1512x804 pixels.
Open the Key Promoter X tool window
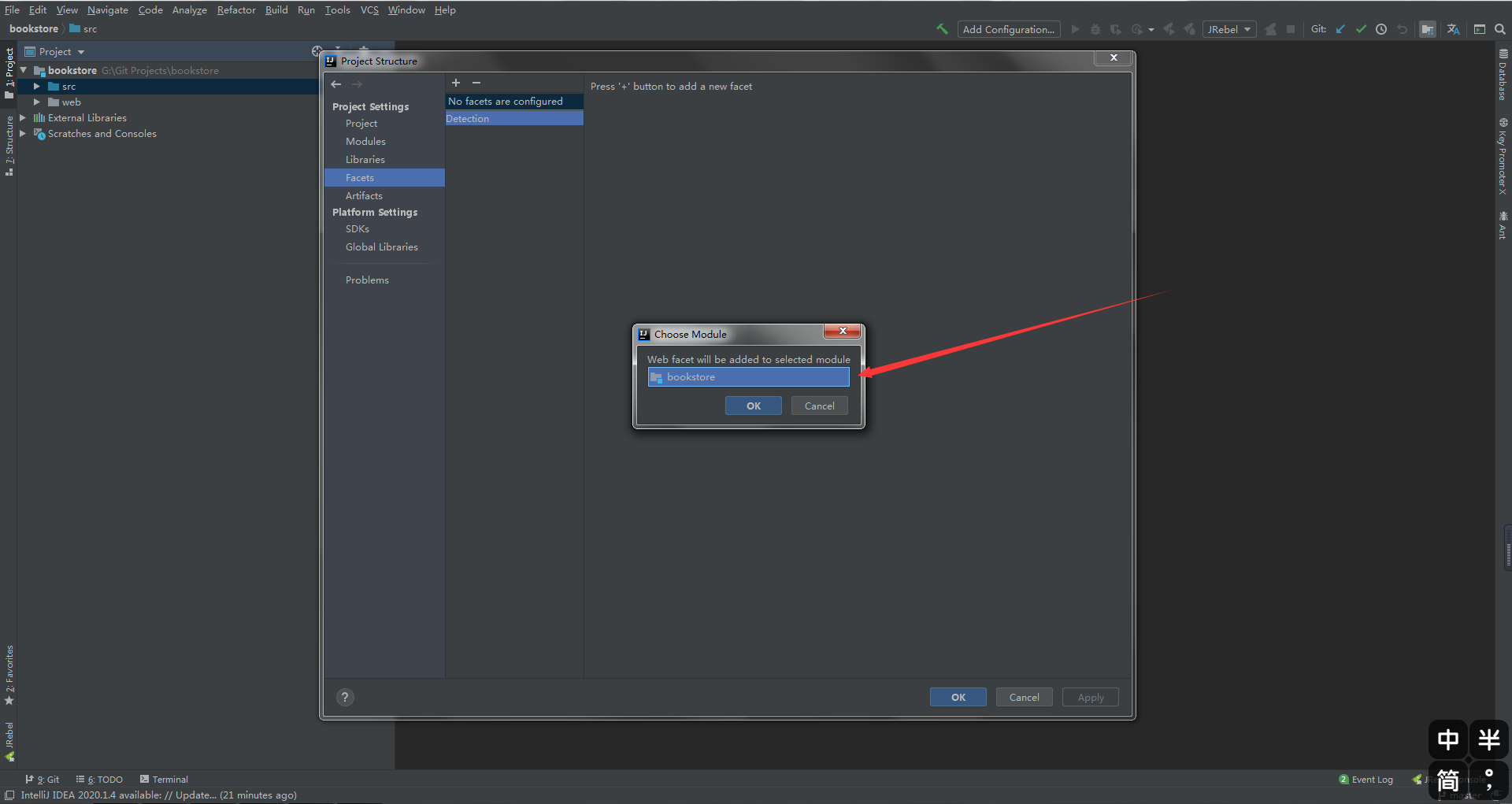1503,156
